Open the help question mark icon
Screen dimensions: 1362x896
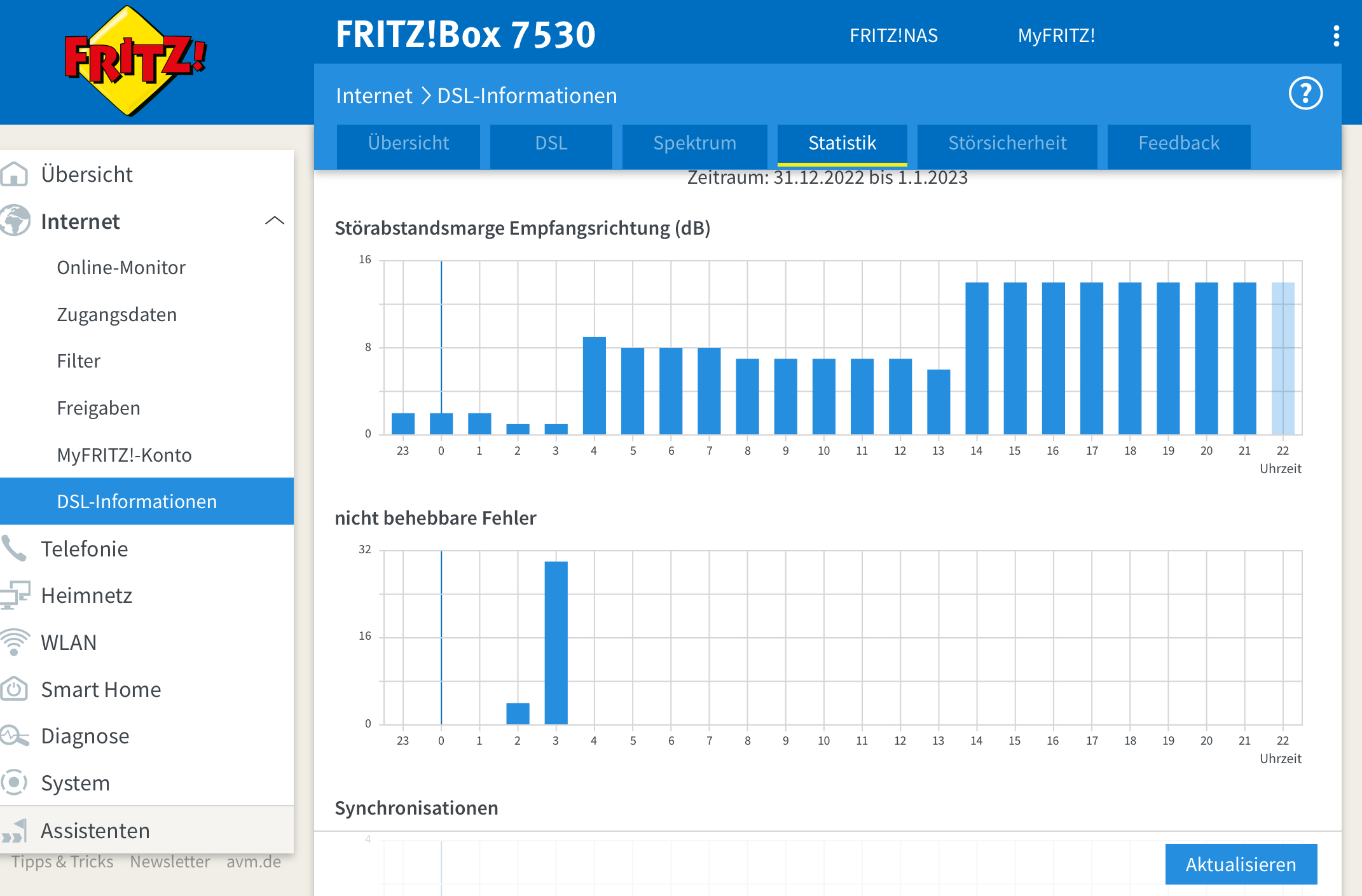pos(1305,94)
